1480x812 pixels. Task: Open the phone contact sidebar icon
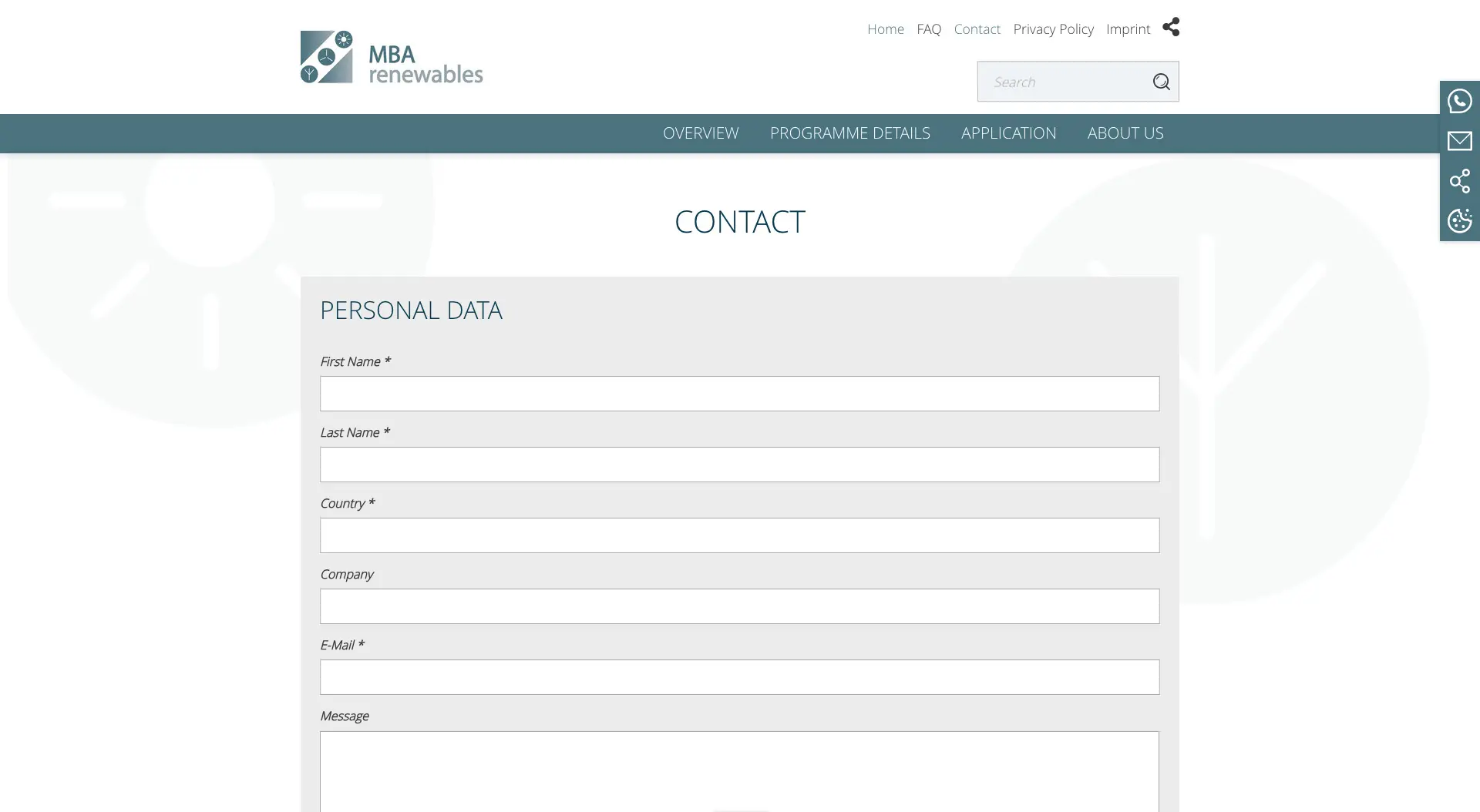(1459, 101)
